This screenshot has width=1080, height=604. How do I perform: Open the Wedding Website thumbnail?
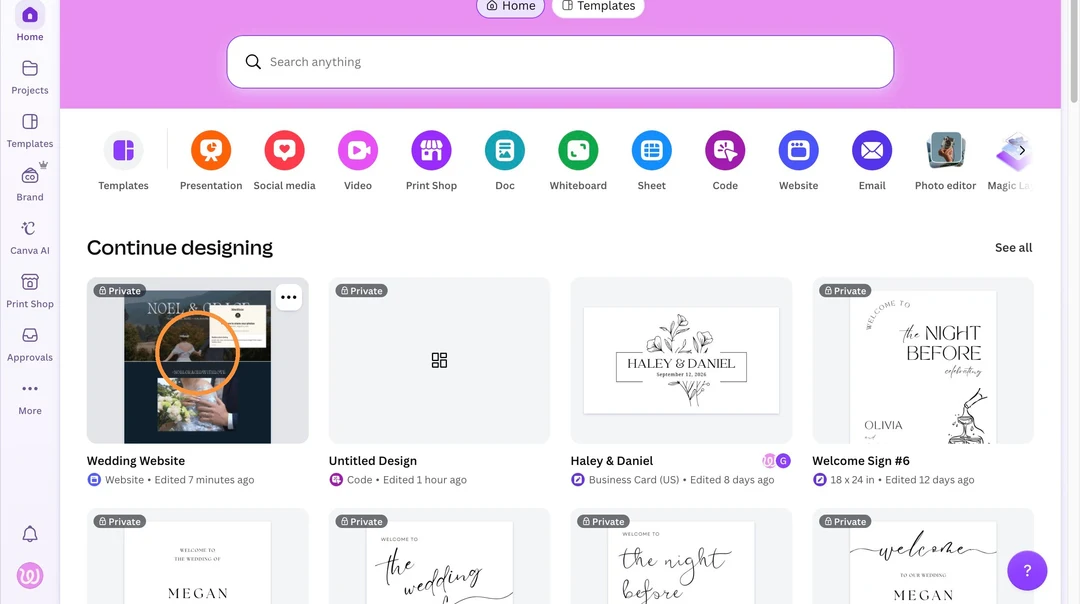tap(198, 360)
